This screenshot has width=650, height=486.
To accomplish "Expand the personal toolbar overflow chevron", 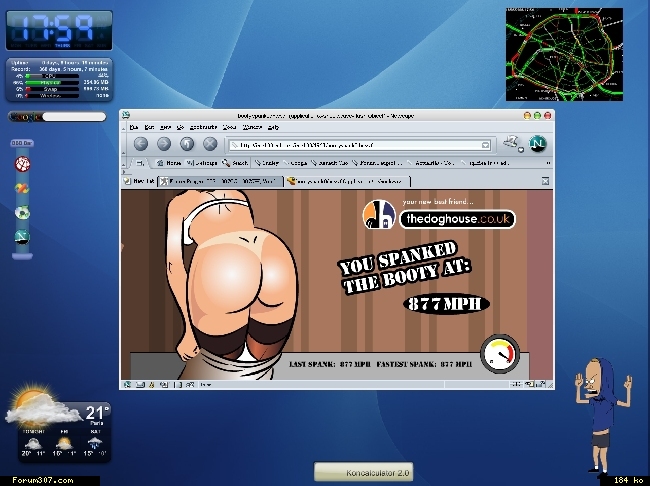I will (548, 163).
